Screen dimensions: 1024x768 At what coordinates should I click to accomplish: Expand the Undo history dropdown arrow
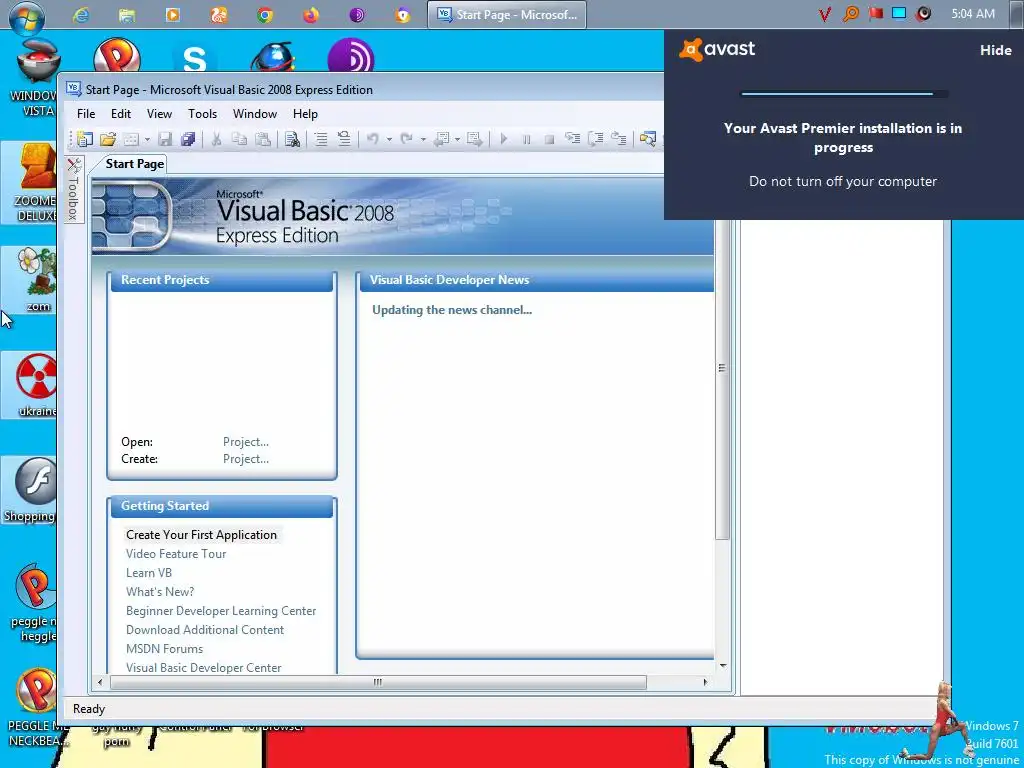[389, 139]
